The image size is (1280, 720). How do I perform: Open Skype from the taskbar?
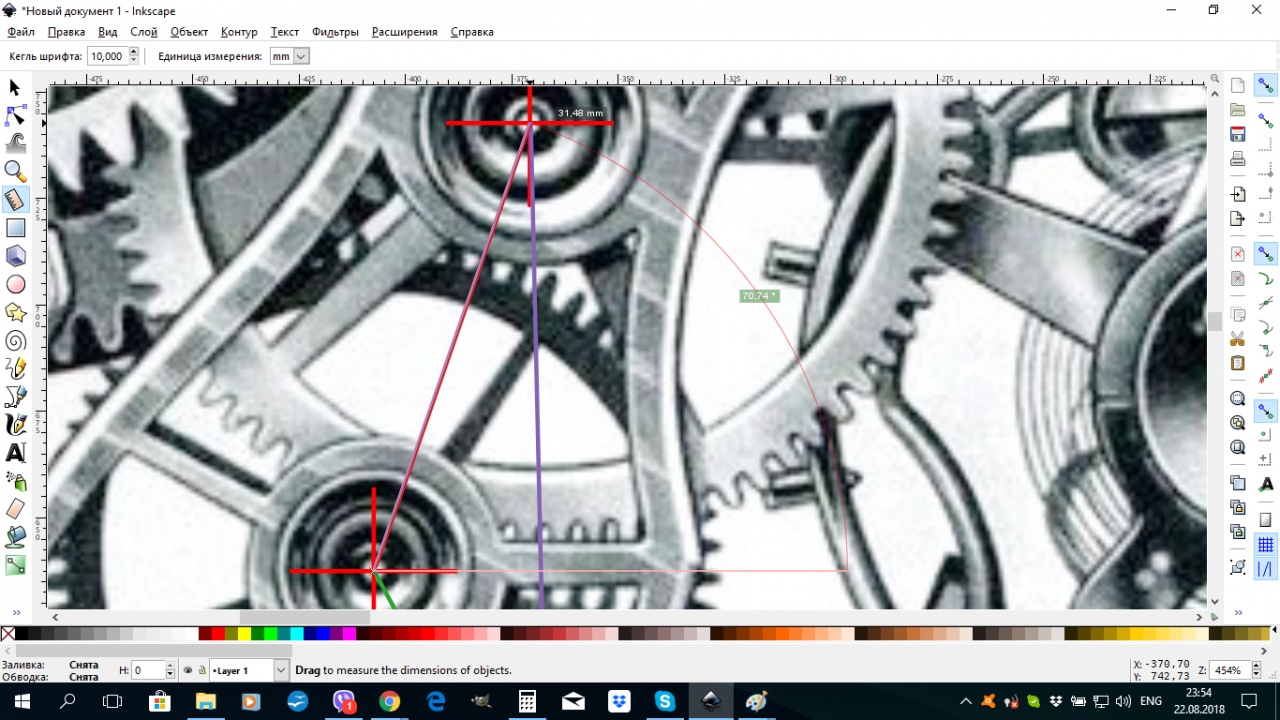[x=665, y=701]
